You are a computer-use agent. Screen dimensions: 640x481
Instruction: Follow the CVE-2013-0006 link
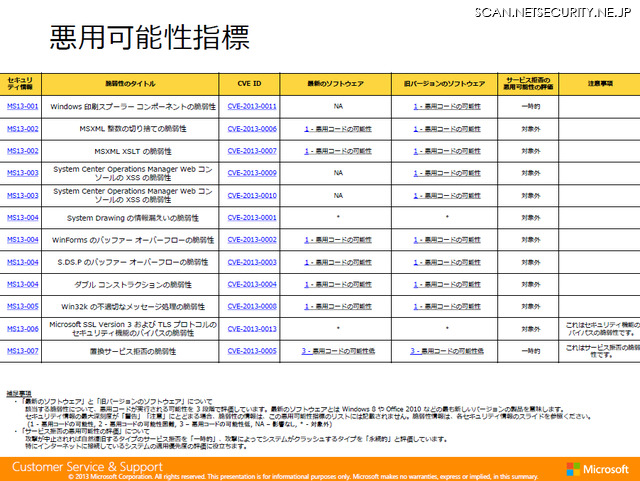click(252, 129)
